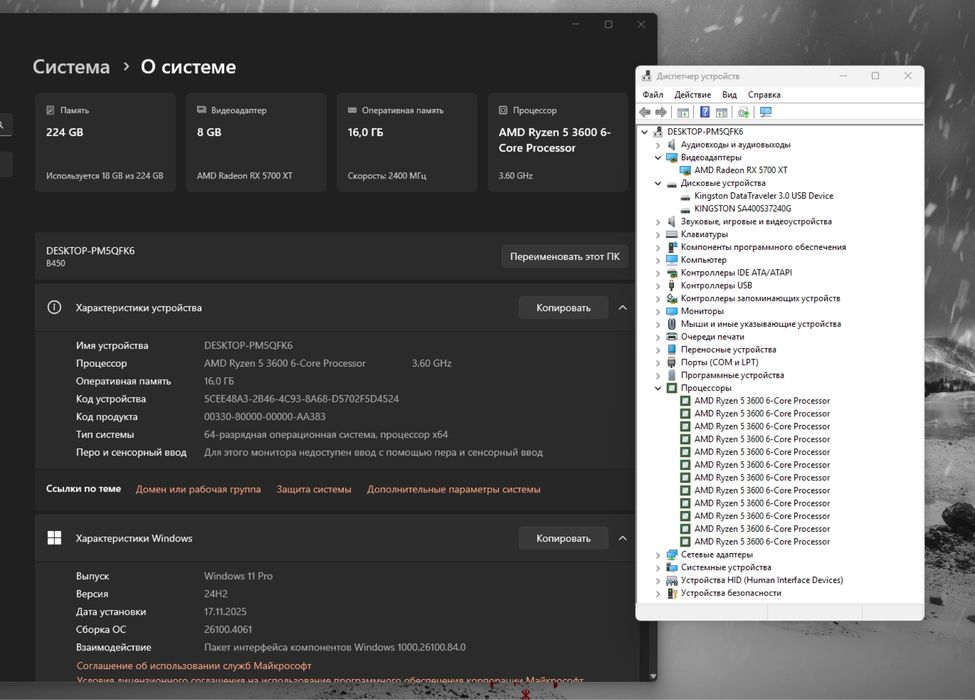Click the Оперативная память 16,0 ГБ card
The image size is (975, 700).
pyautogui.click(x=407, y=142)
